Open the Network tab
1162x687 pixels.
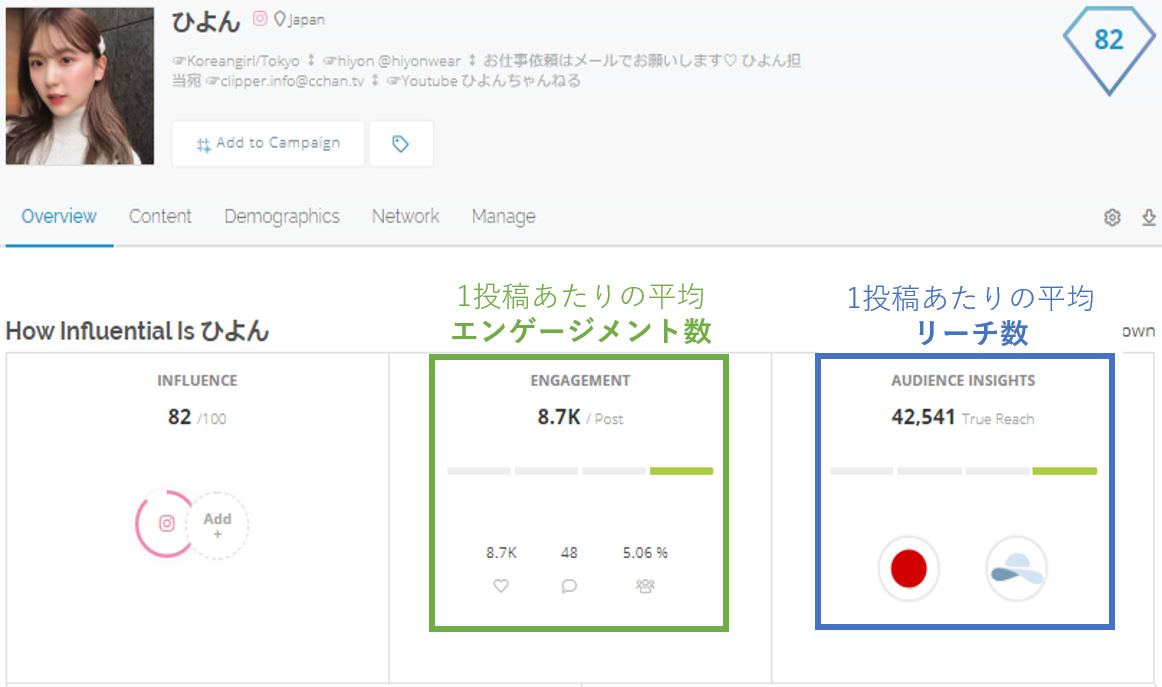[405, 216]
